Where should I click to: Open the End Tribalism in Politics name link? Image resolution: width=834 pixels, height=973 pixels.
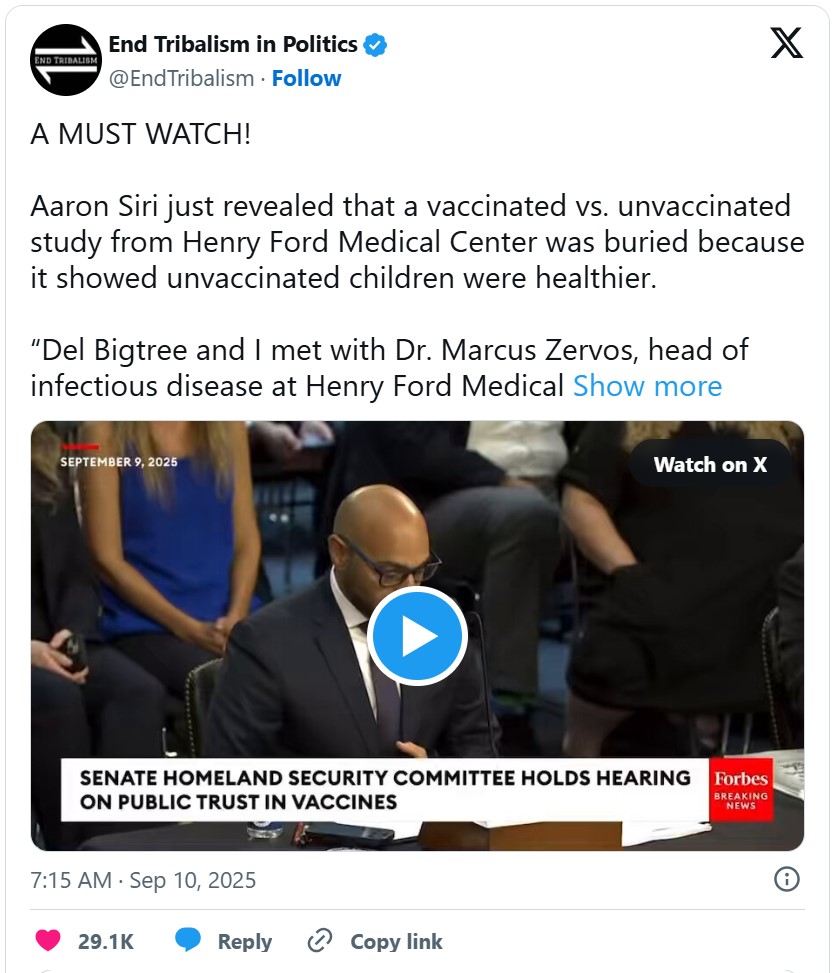tap(232, 45)
